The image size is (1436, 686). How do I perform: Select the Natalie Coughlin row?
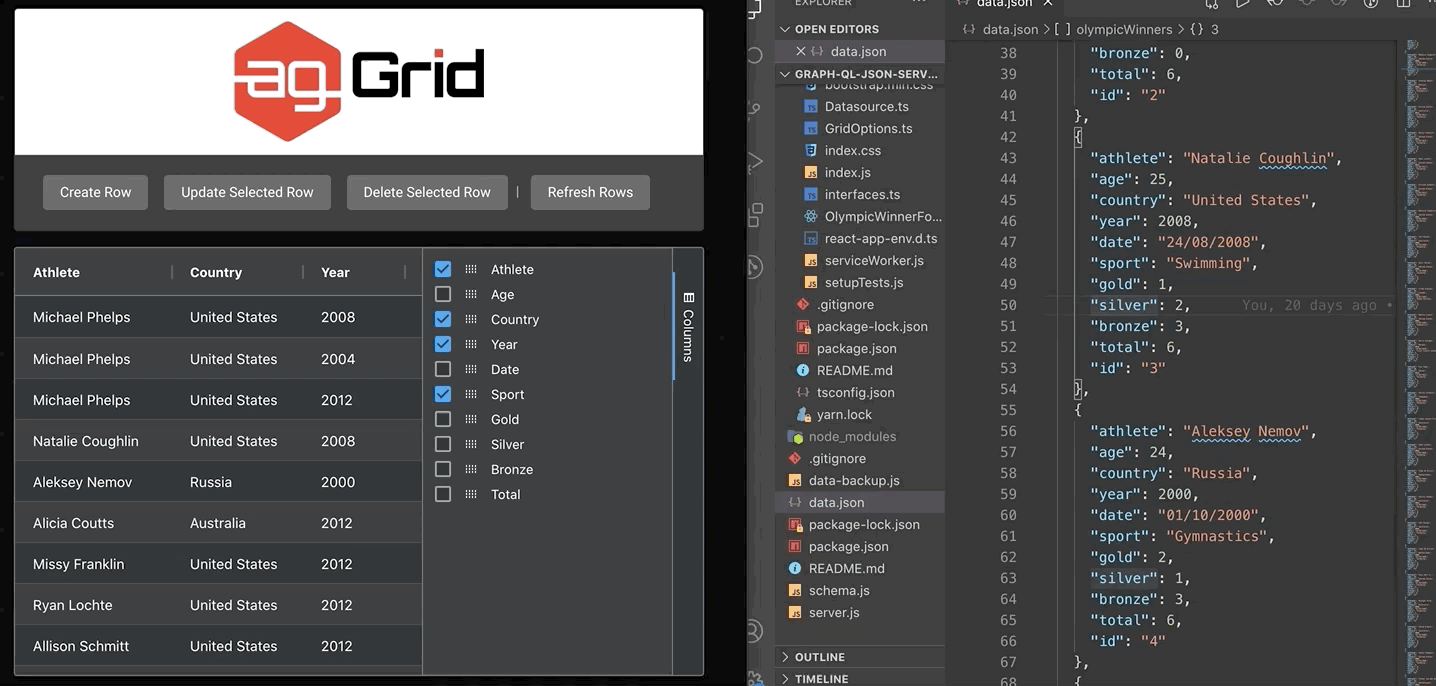pyautogui.click(x=219, y=441)
